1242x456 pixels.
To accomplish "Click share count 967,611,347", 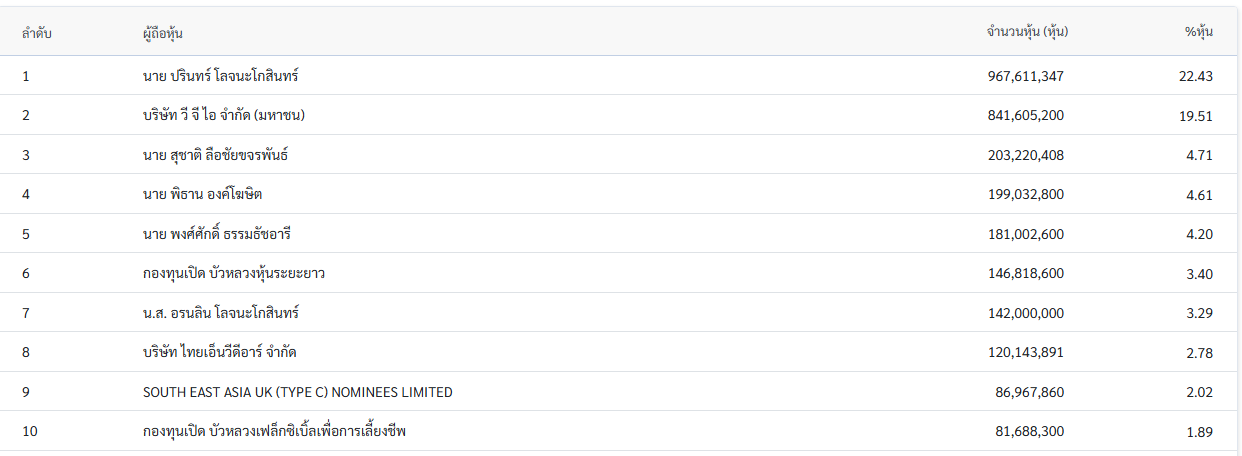I will point(1026,76).
